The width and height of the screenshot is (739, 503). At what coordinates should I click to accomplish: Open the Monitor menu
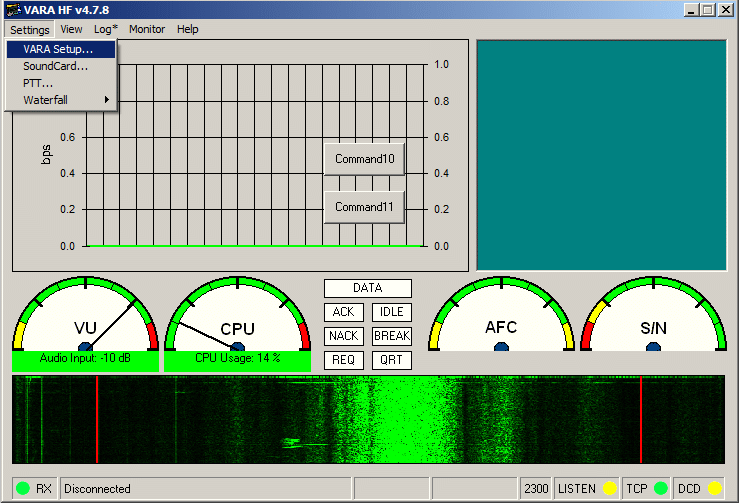[x=147, y=30]
